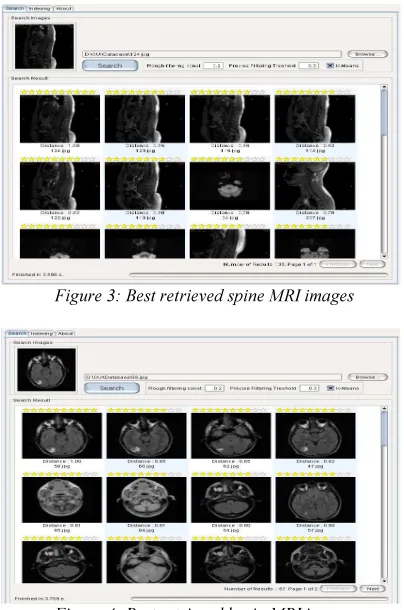This screenshot has height=610, width=404.
Task: Select spine result thumbnail 123.jpg
Action: tap(145, 119)
